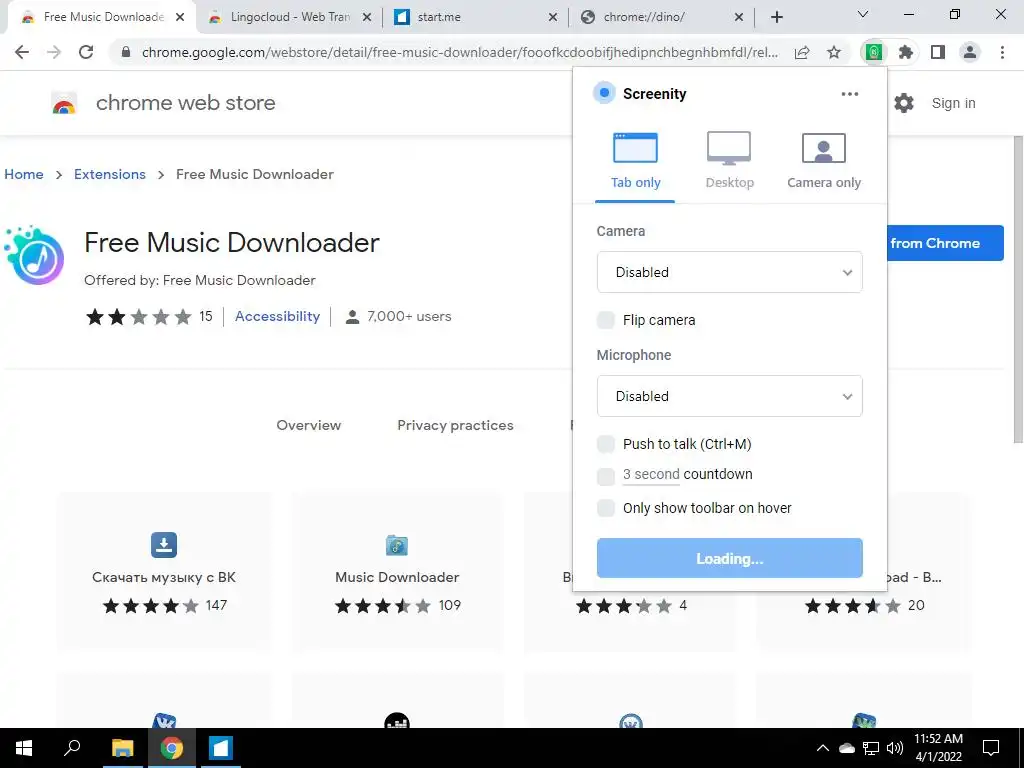Open a new browser tab
Image resolution: width=1024 pixels, height=768 pixels.
tap(776, 17)
